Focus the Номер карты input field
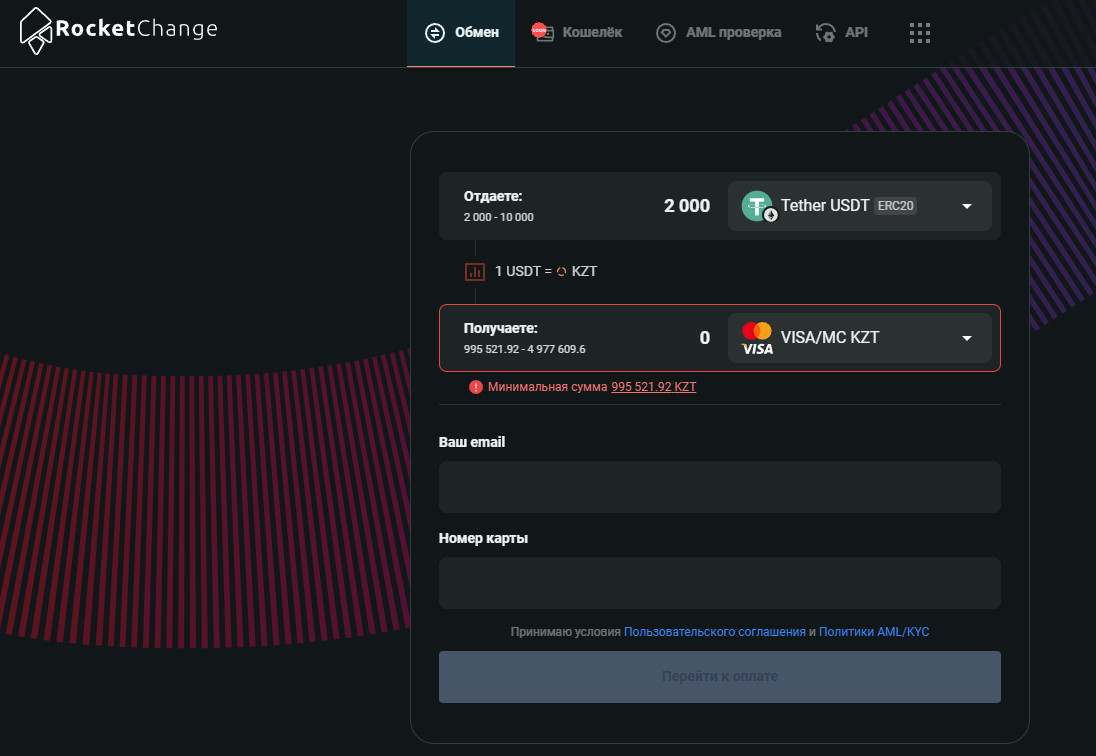 tap(720, 583)
